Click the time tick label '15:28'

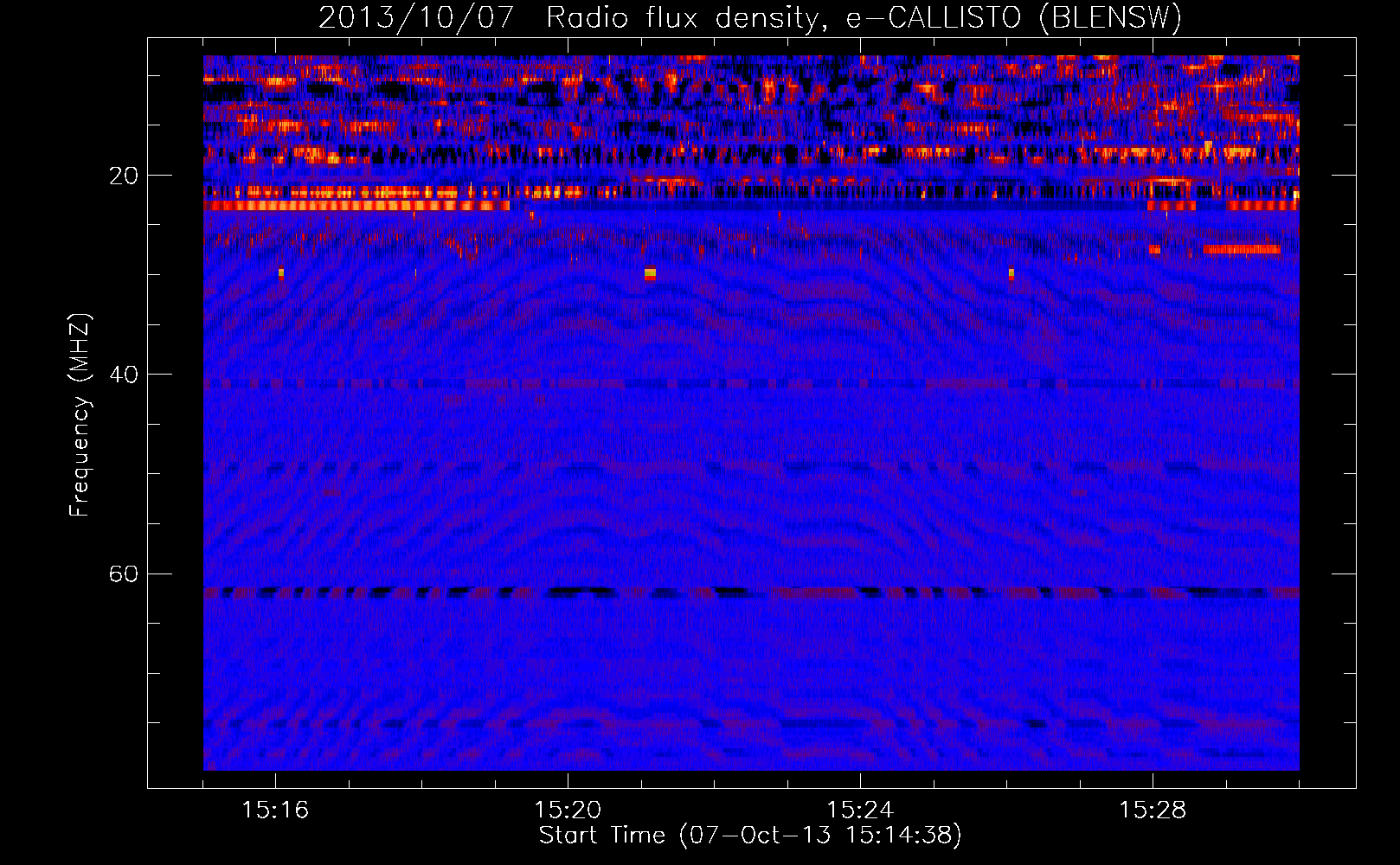[1153, 810]
